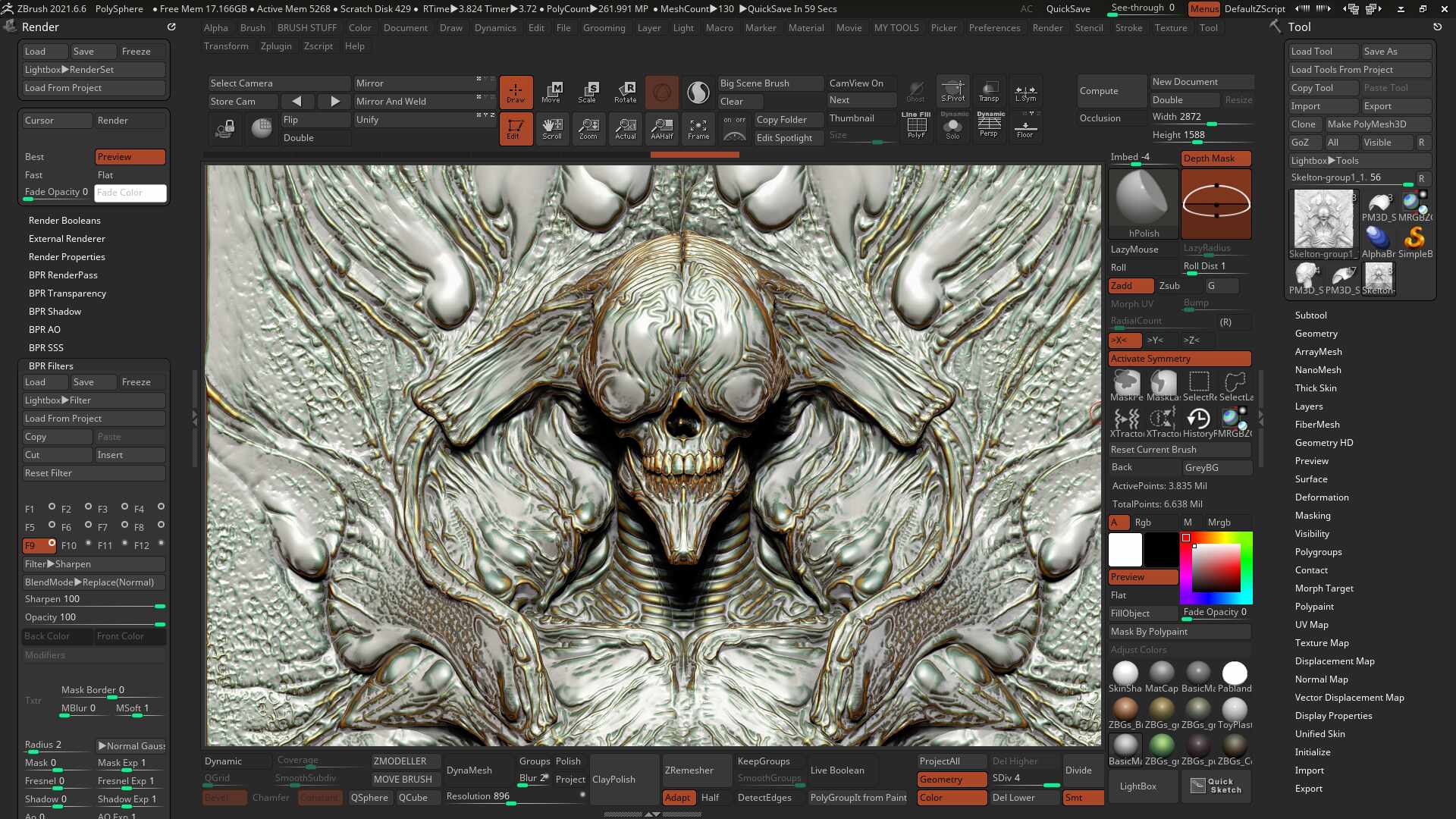Viewport: 1456px width, 819px height.
Task: Open the Stroke menu
Action: (1128, 28)
